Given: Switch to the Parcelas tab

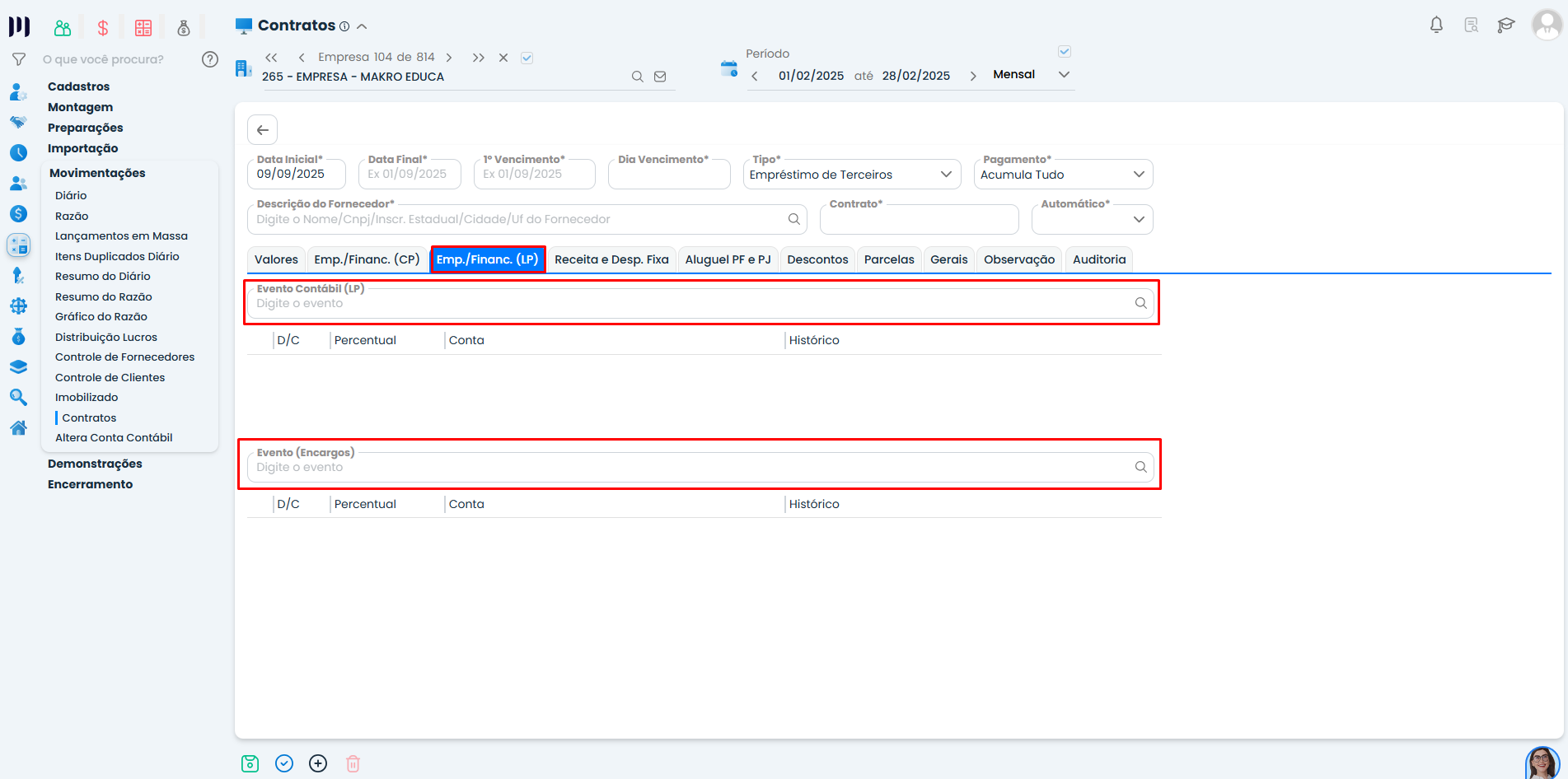Looking at the screenshot, I should (888, 259).
